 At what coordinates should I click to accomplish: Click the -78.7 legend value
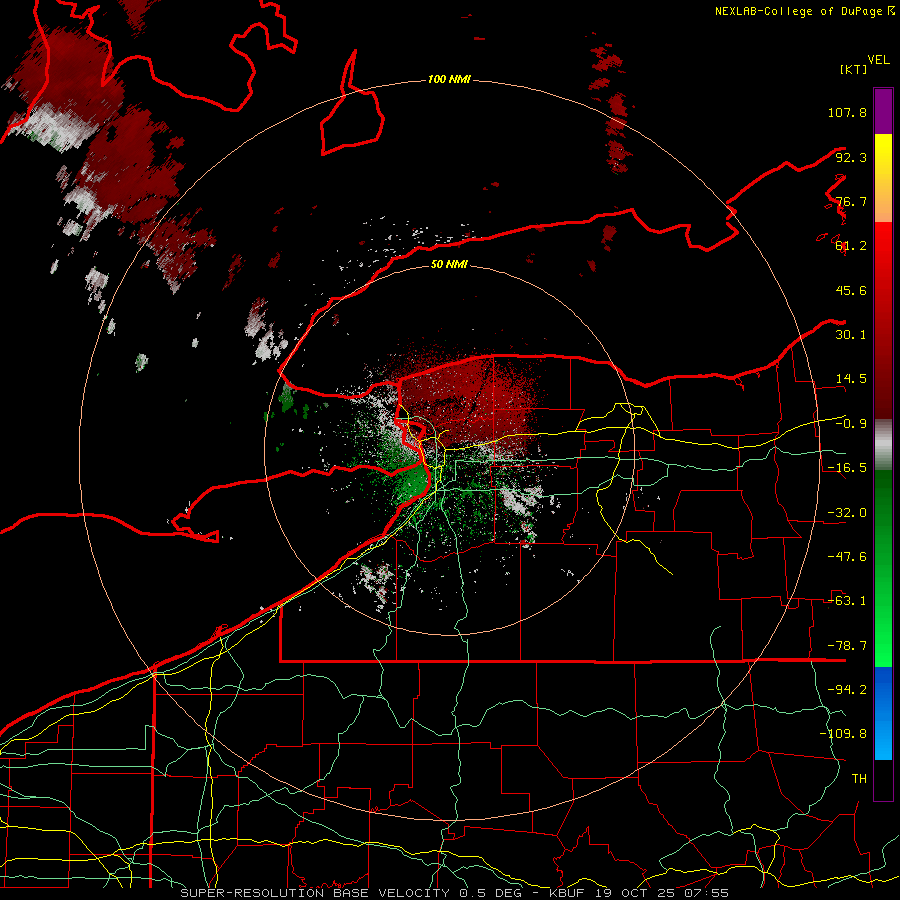coord(847,646)
